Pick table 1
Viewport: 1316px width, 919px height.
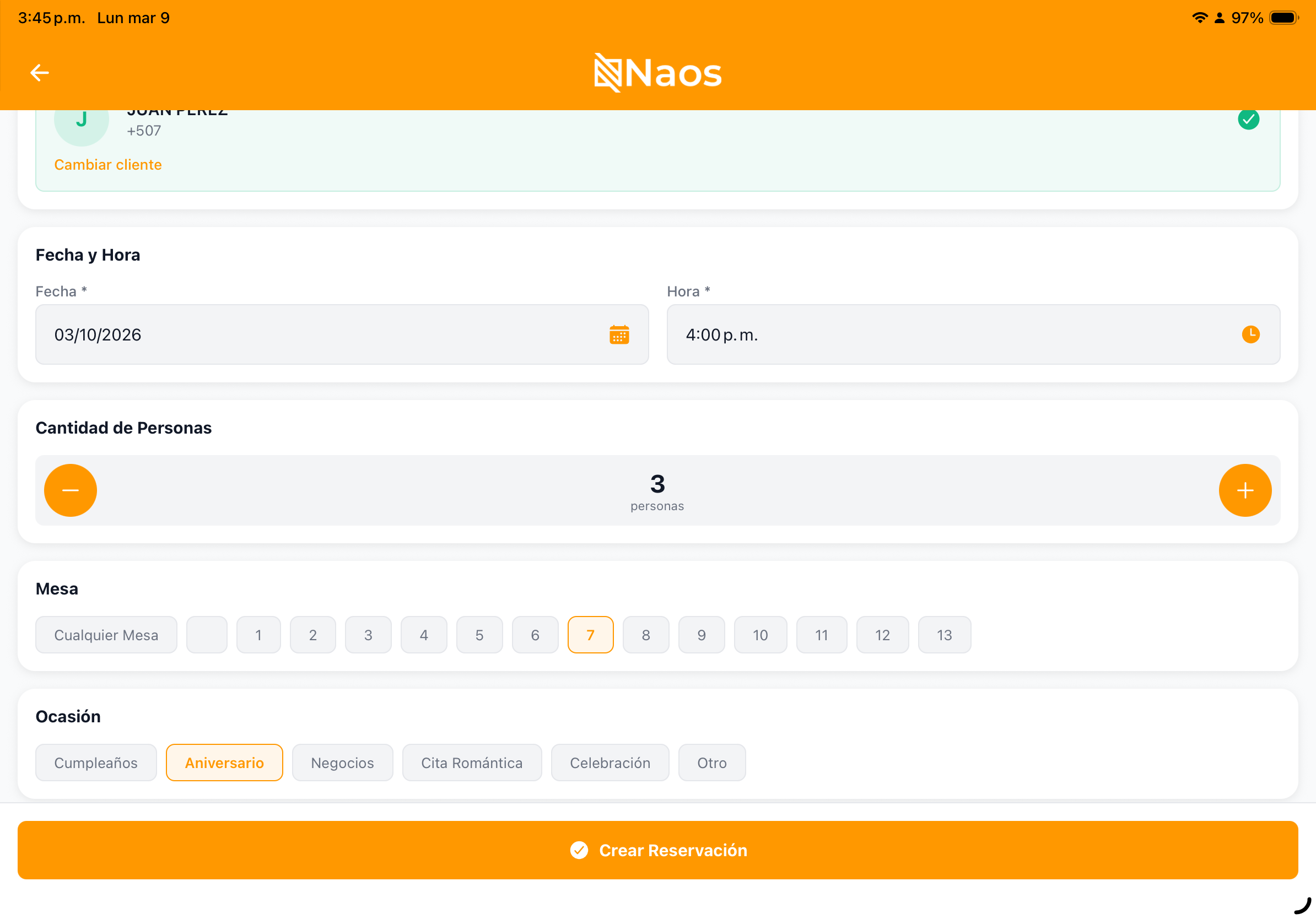click(258, 635)
